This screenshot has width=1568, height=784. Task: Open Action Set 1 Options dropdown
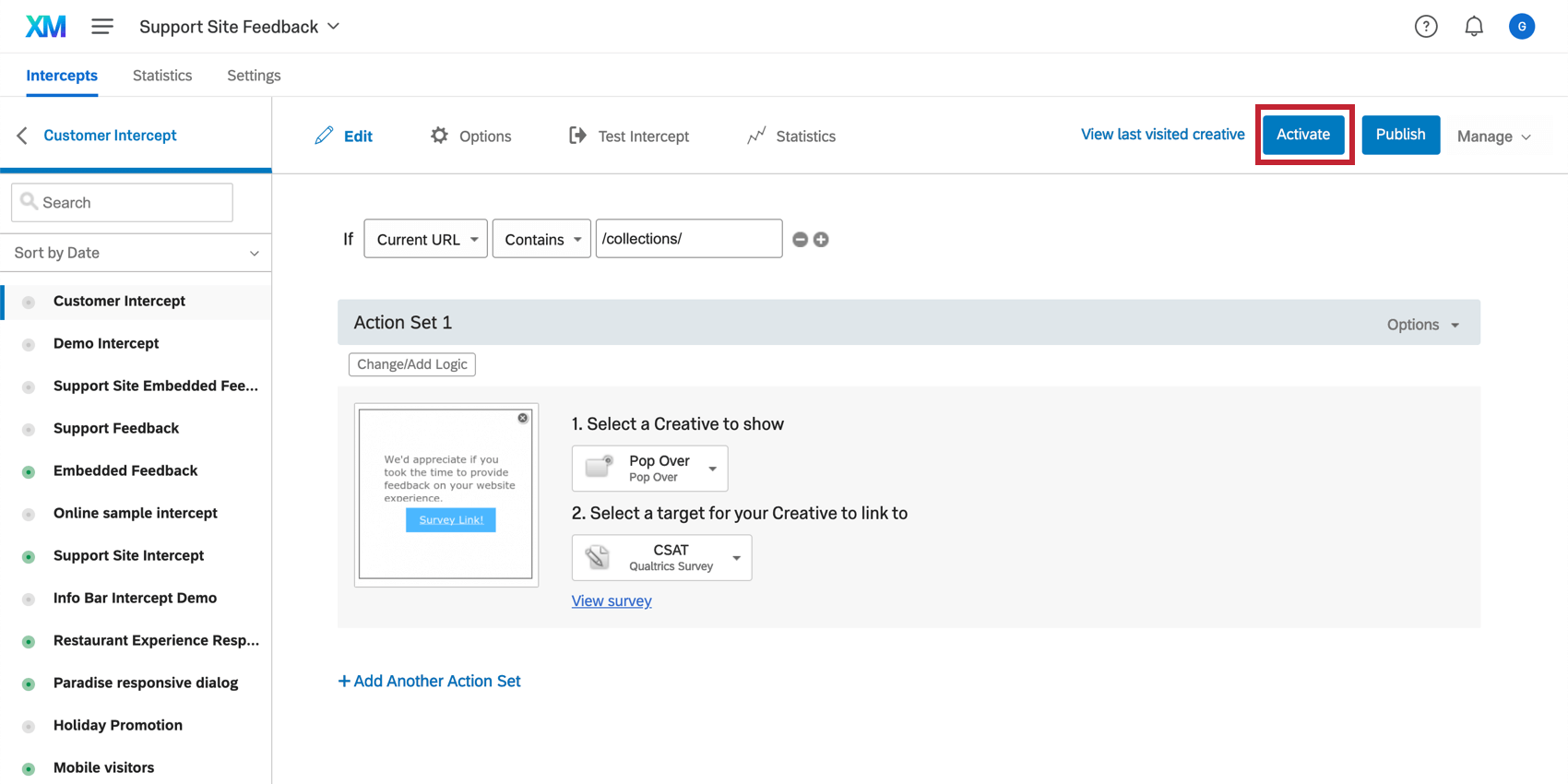(1423, 325)
